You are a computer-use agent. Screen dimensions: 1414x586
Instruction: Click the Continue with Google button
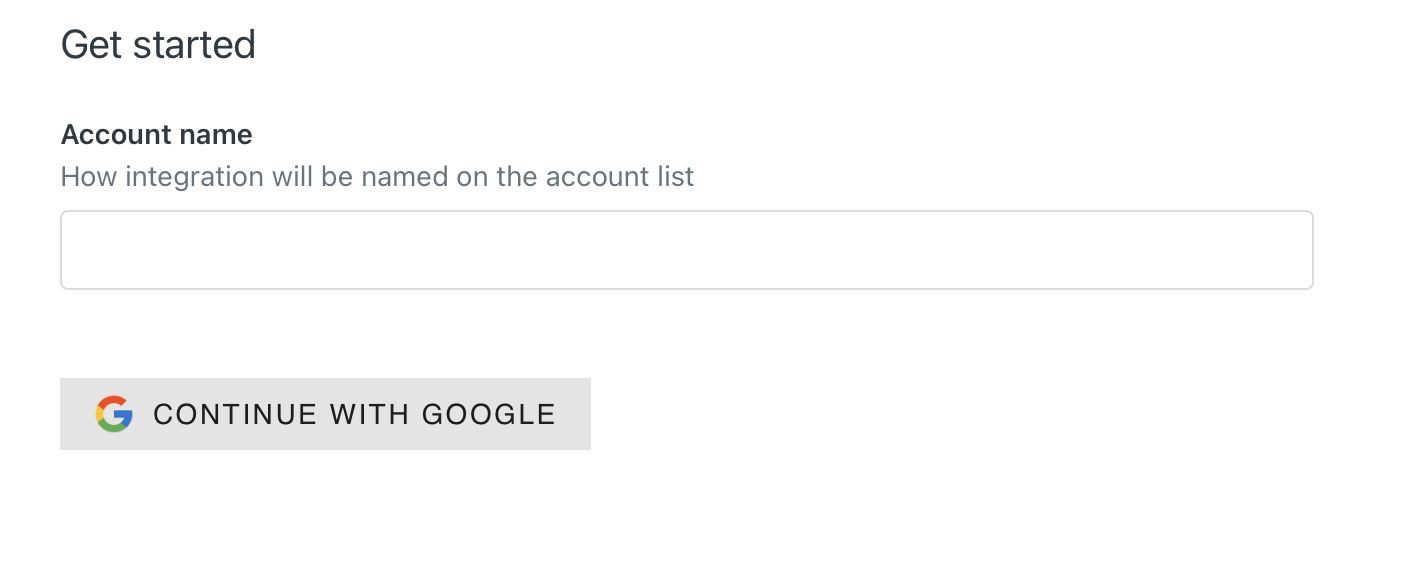tap(325, 414)
